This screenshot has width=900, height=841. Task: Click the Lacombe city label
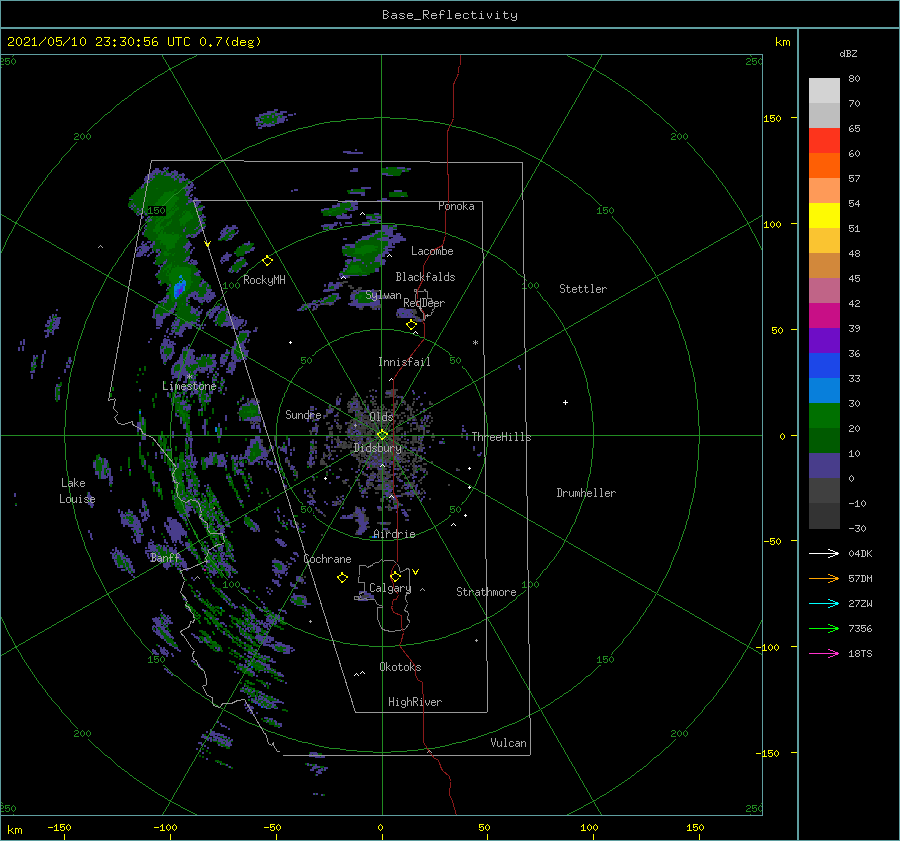point(432,251)
